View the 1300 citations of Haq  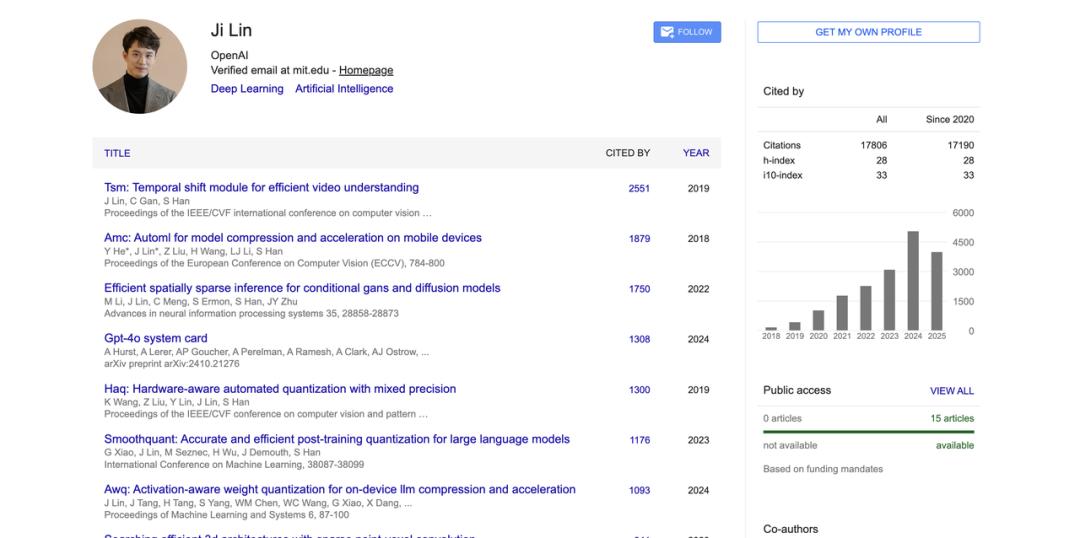click(639, 389)
